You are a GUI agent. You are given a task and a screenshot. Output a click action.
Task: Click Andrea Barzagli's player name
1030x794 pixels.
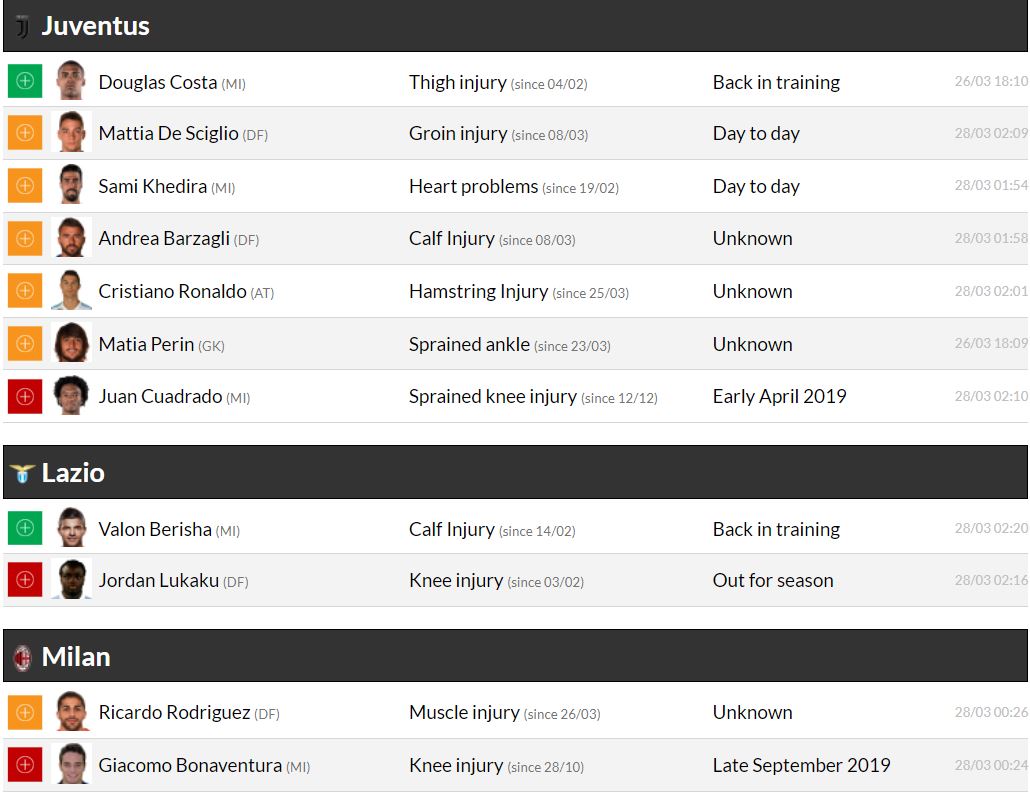(165, 239)
